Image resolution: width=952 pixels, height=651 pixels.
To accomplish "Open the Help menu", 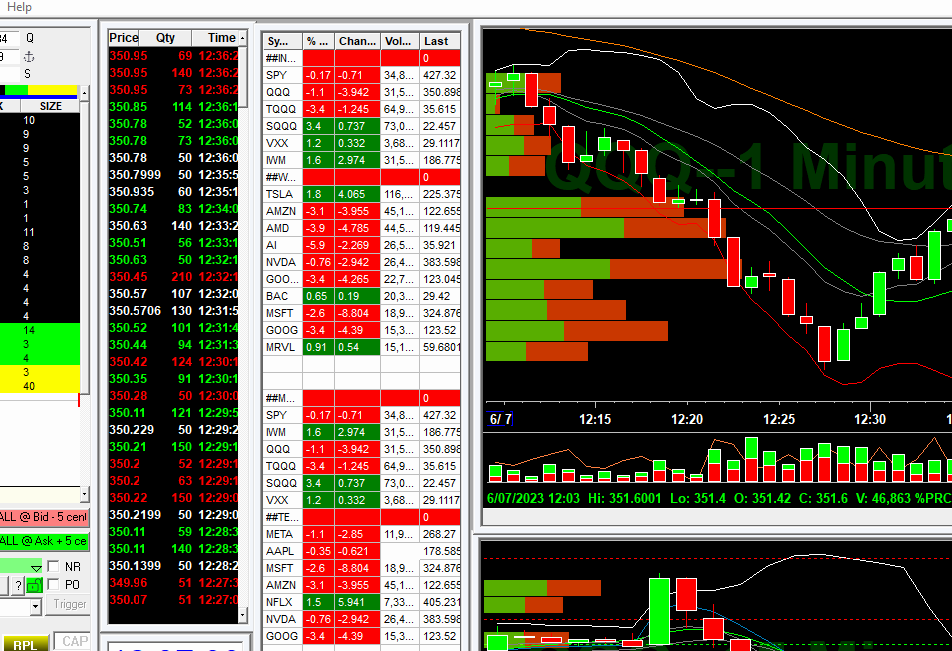I will tap(19, 7).
